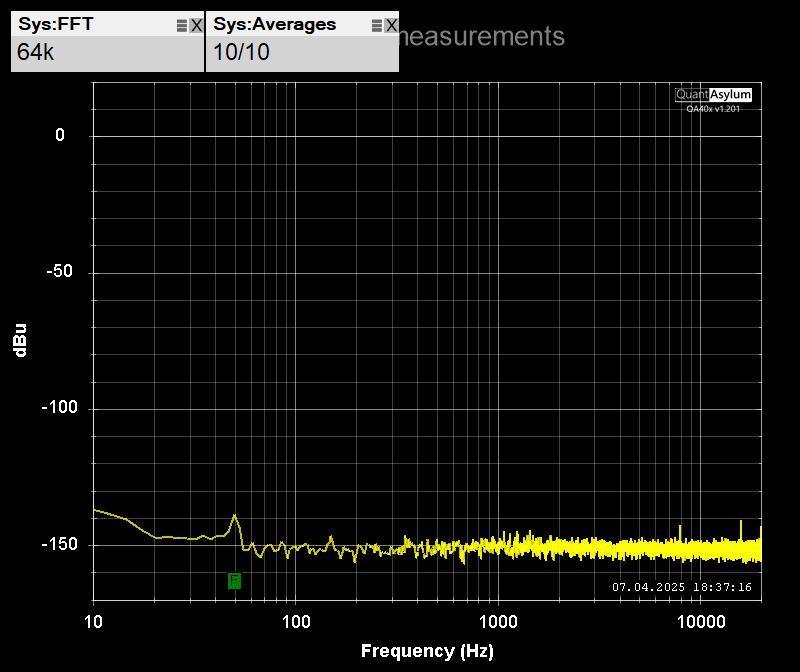
Task: Click the 64k FFT size value
Action: (x=35, y=53)
